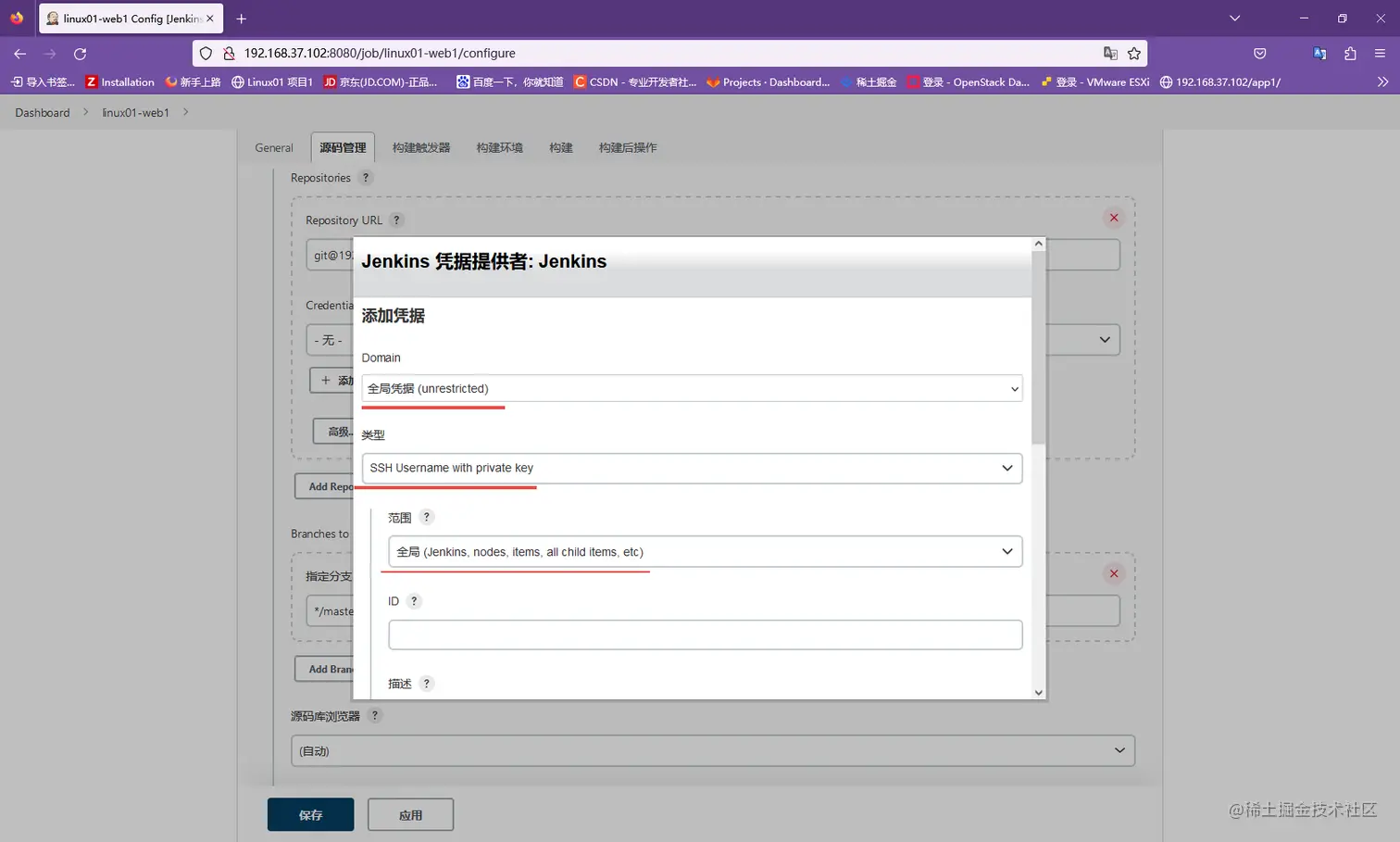This screenshot has height=842, width=1400.
Task: Translate page using address bar translate icon
Action: click(1110, 54)
